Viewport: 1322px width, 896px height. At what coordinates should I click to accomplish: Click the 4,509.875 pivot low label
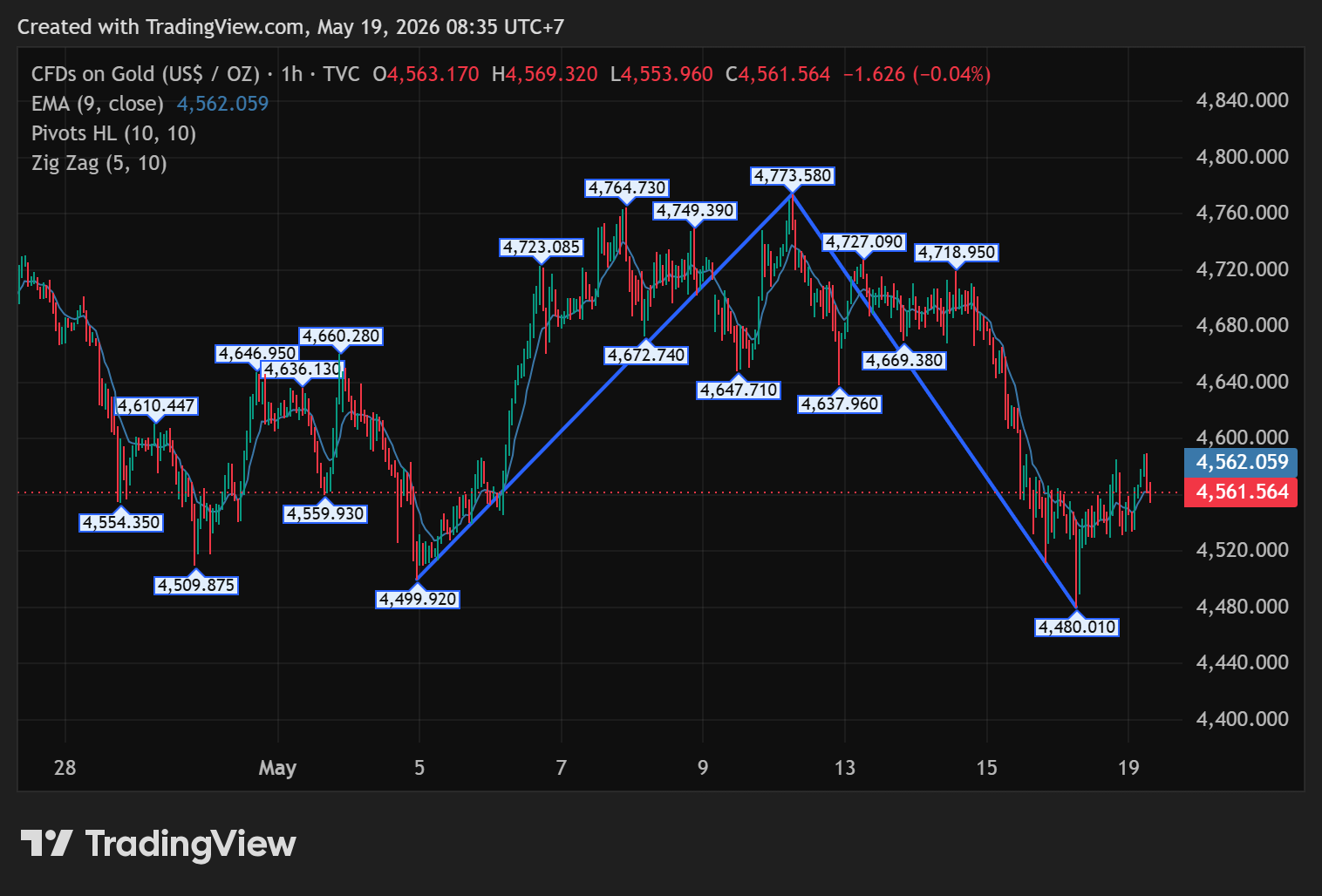click(x=196, y=585)
